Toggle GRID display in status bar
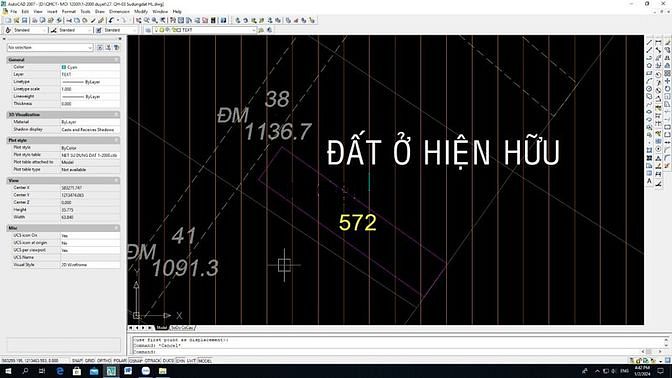The image size is (672, 378). [90, 361]
